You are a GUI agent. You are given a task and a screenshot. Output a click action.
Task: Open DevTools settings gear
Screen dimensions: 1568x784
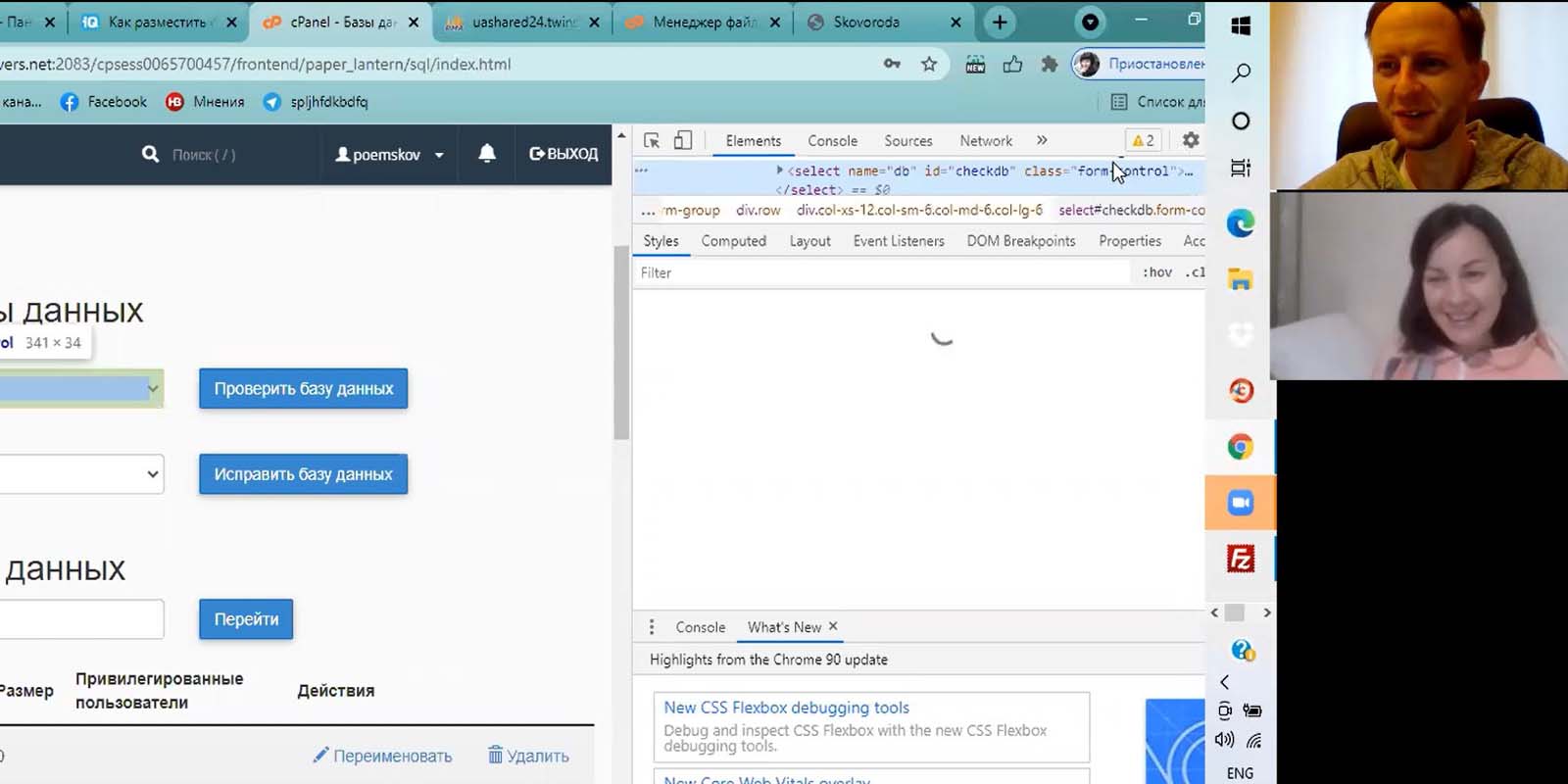point(1191,140)
